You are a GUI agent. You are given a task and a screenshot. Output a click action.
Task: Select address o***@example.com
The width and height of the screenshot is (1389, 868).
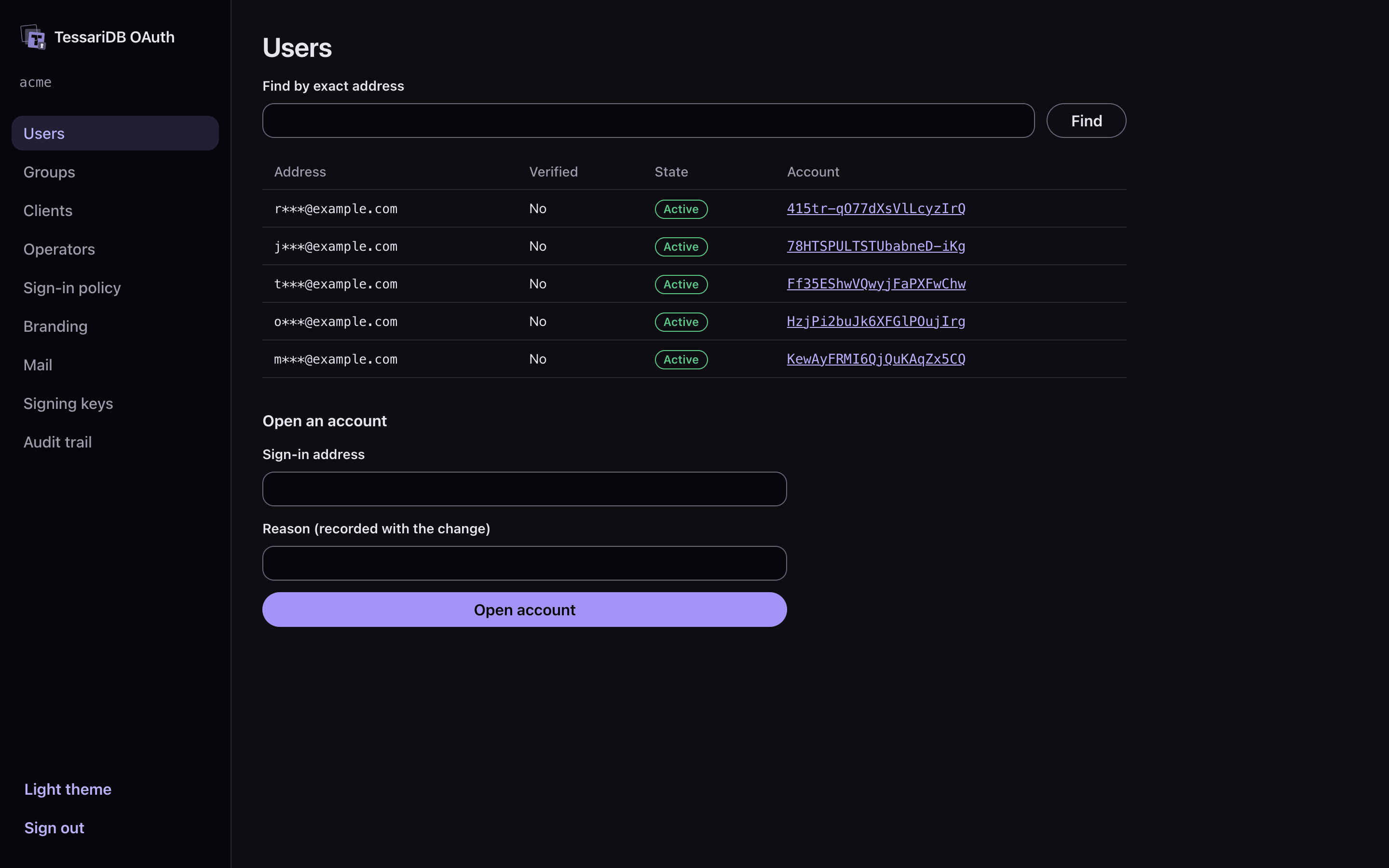coord(335,322)
